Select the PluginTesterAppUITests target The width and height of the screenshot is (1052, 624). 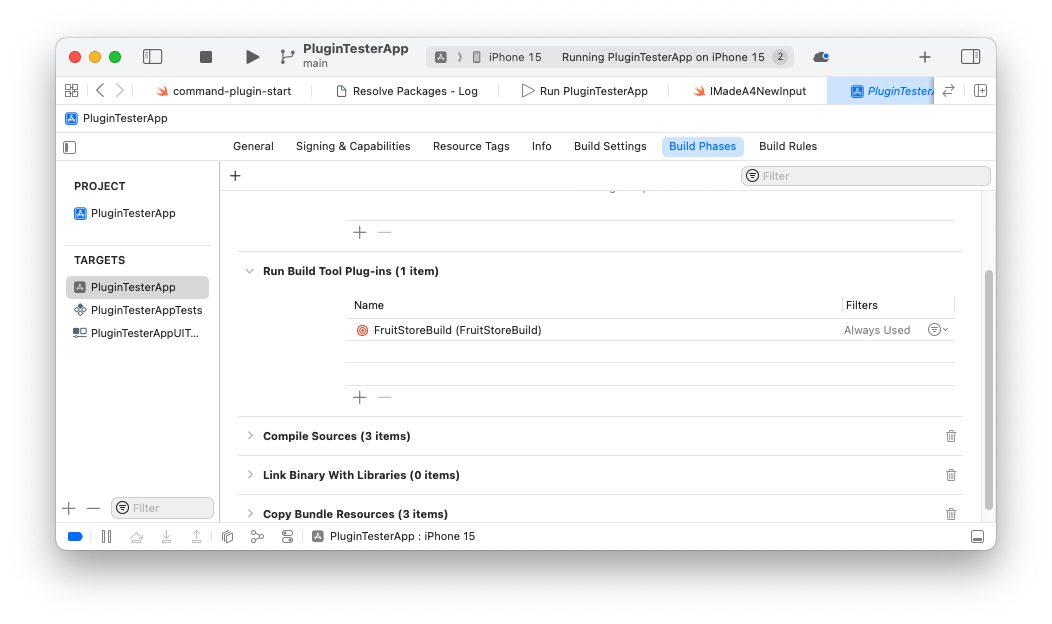138,333
